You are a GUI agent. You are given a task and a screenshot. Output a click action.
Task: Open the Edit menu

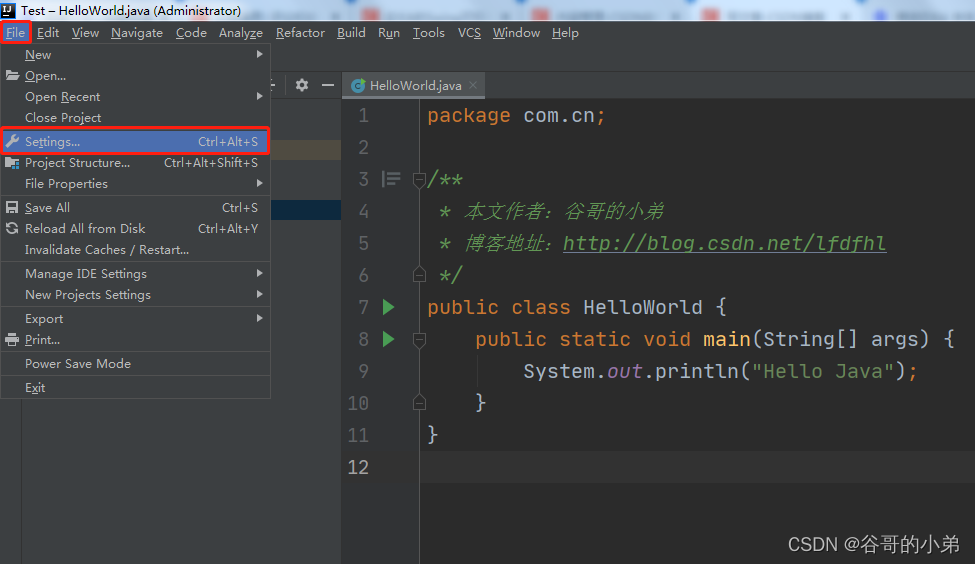point(48,32)
